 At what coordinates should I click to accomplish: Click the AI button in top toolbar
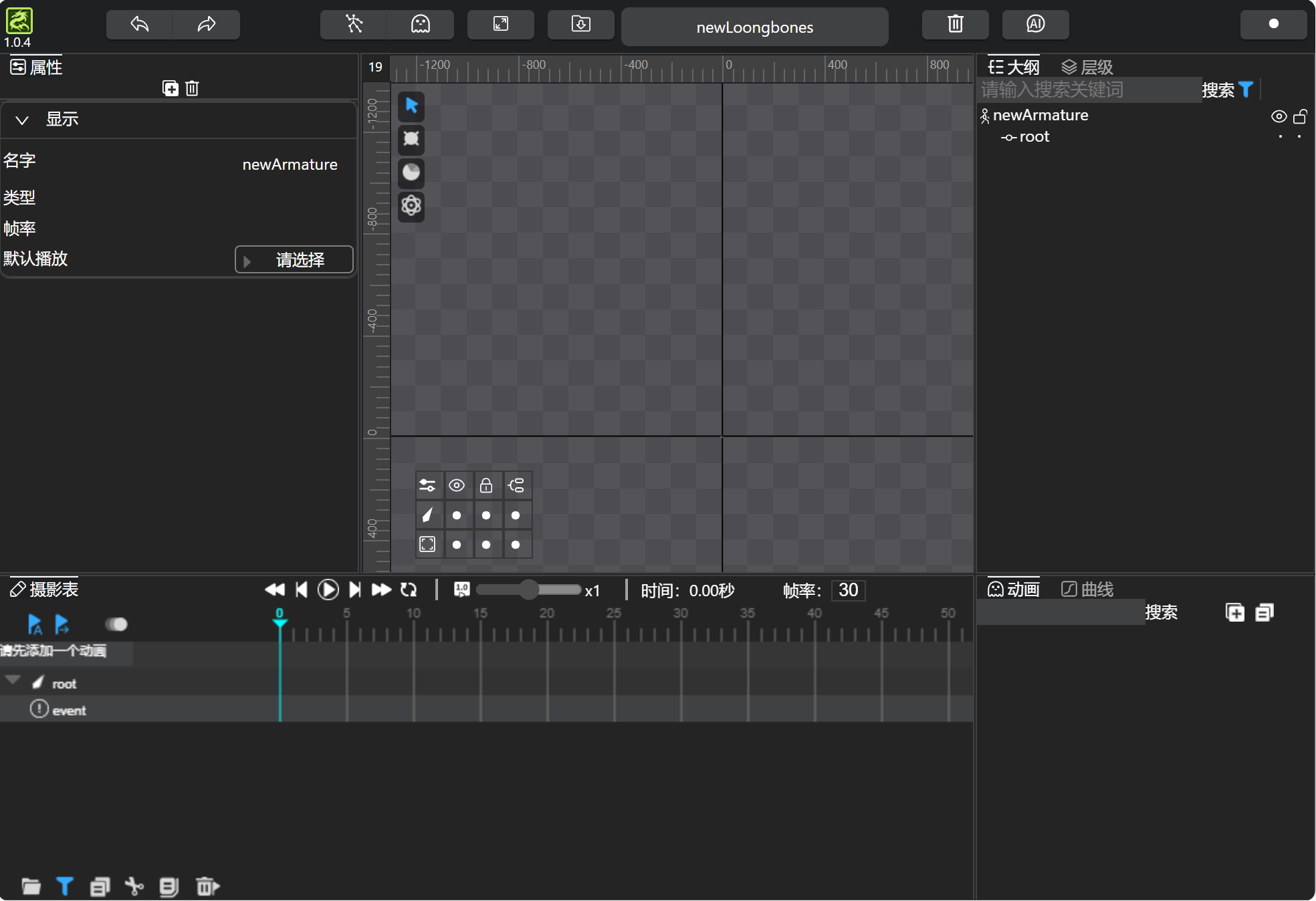coord(1035,25)
